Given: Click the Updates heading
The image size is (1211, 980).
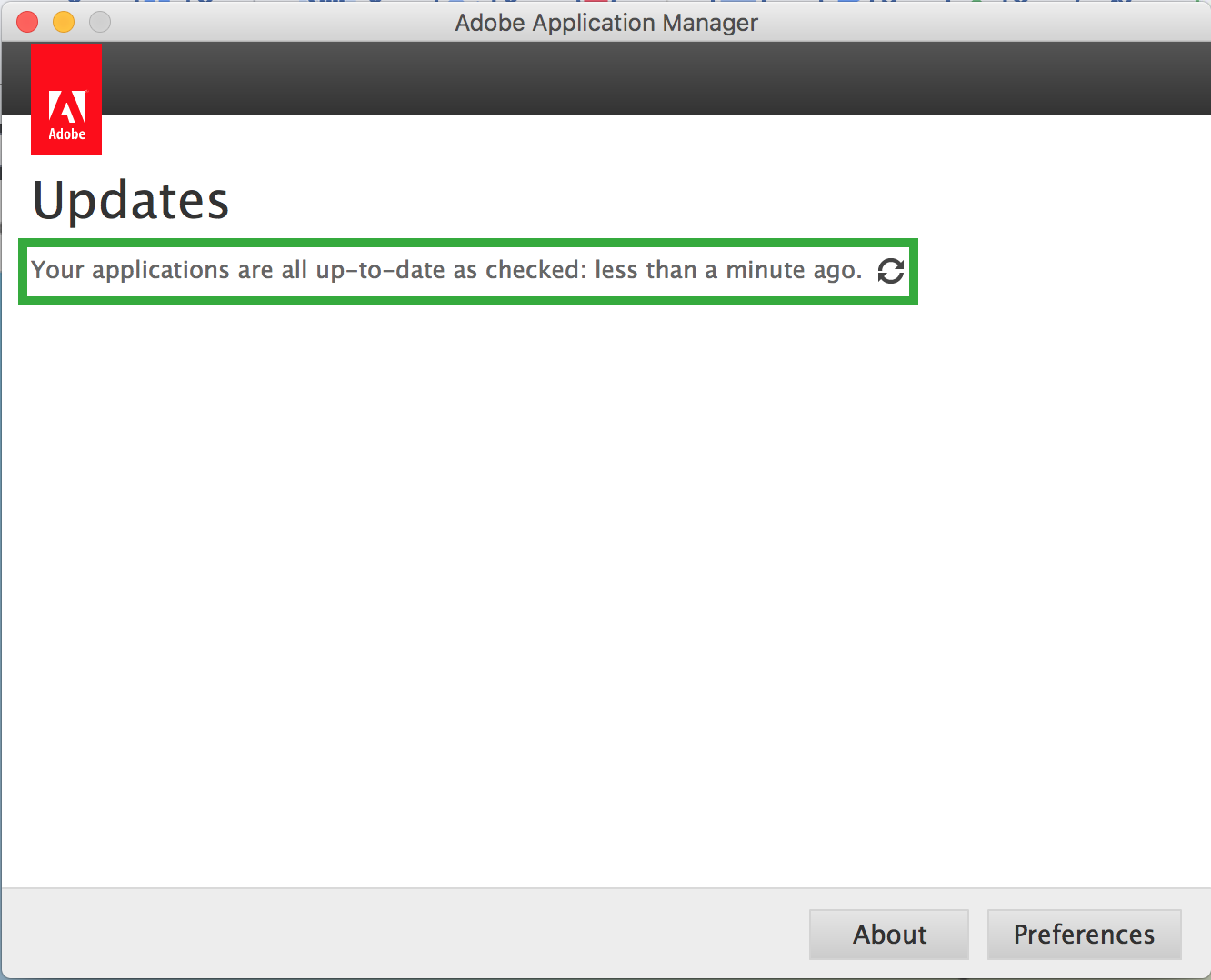Looking at the screenshot, I should [131, 201].
